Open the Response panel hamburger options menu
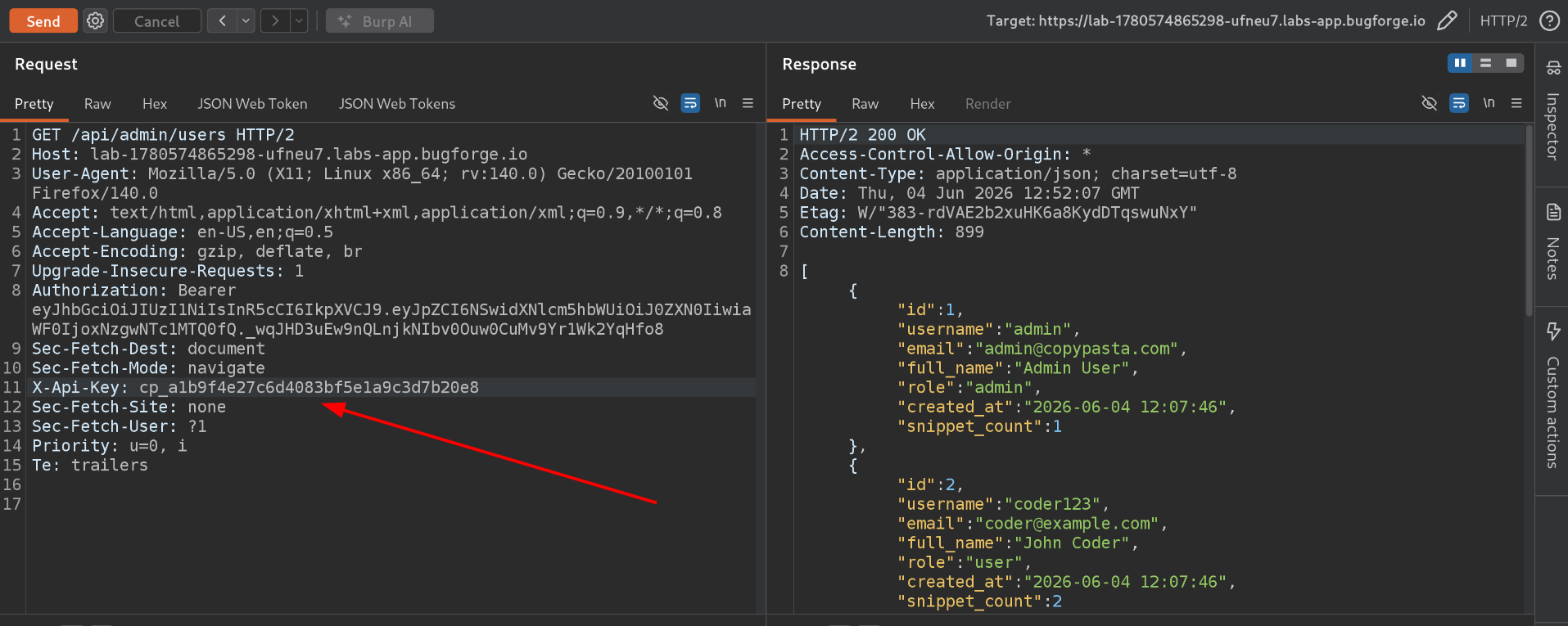Screen dimensions: 1568x626 (1516, 103)
